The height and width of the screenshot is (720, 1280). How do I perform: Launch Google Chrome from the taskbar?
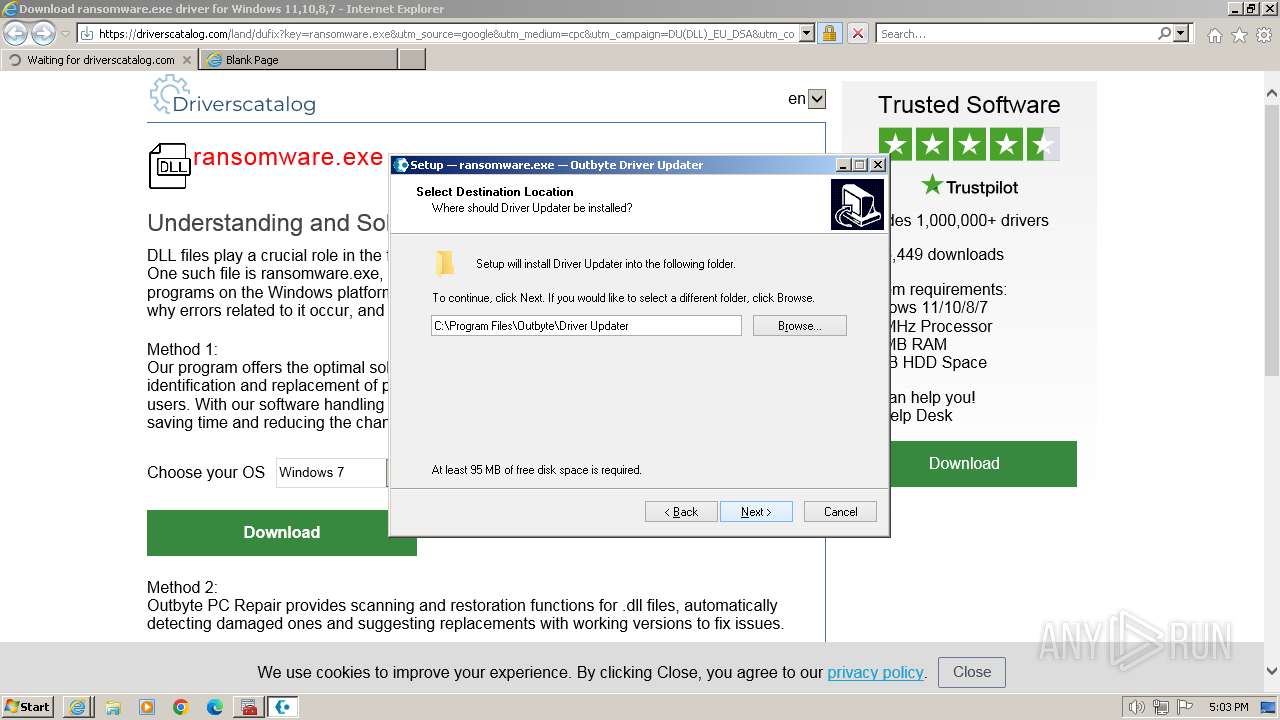(x=181, y=707)
